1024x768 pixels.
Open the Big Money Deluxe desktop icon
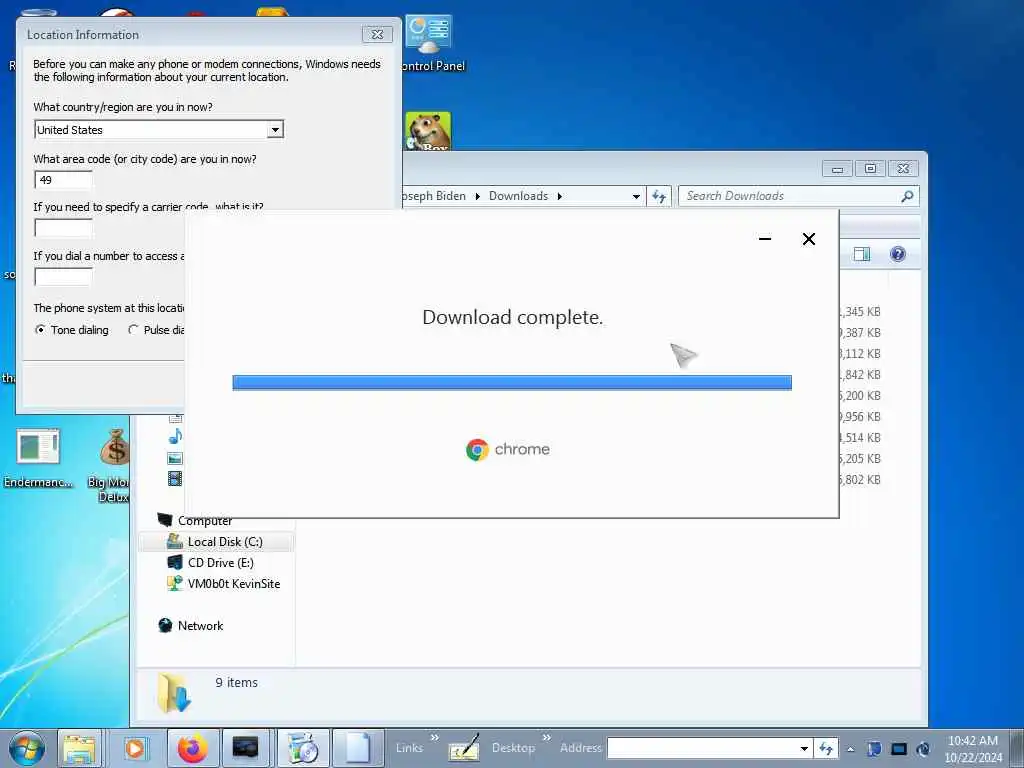[115, 449]
